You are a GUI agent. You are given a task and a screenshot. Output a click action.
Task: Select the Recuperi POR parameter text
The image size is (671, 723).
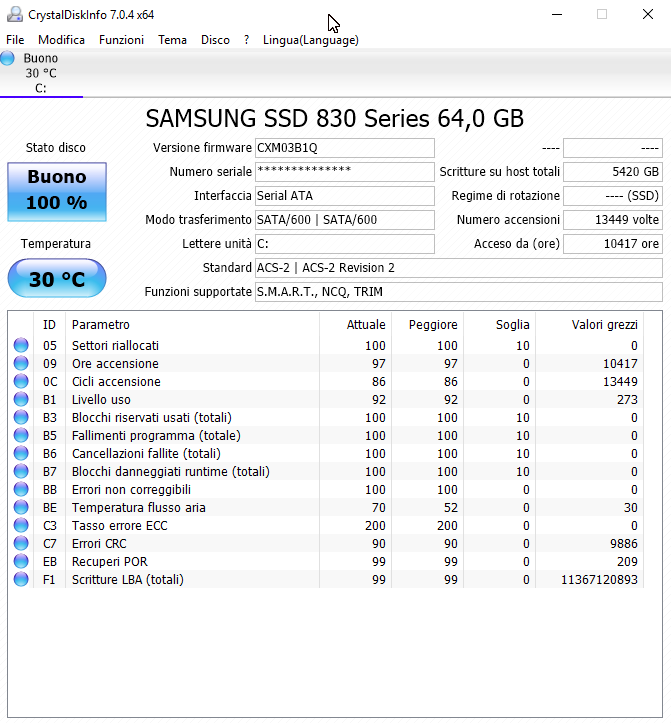(110, 562)
